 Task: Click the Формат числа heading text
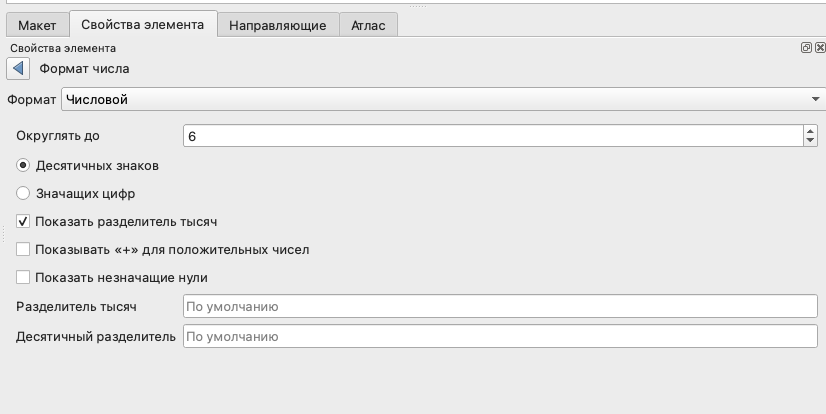(x=84, y=69)
